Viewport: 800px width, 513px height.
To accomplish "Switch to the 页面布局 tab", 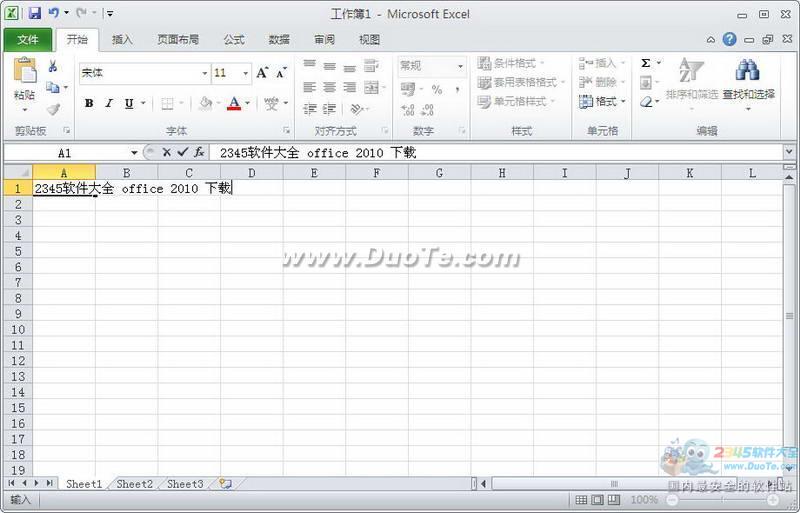I will 178,40.
